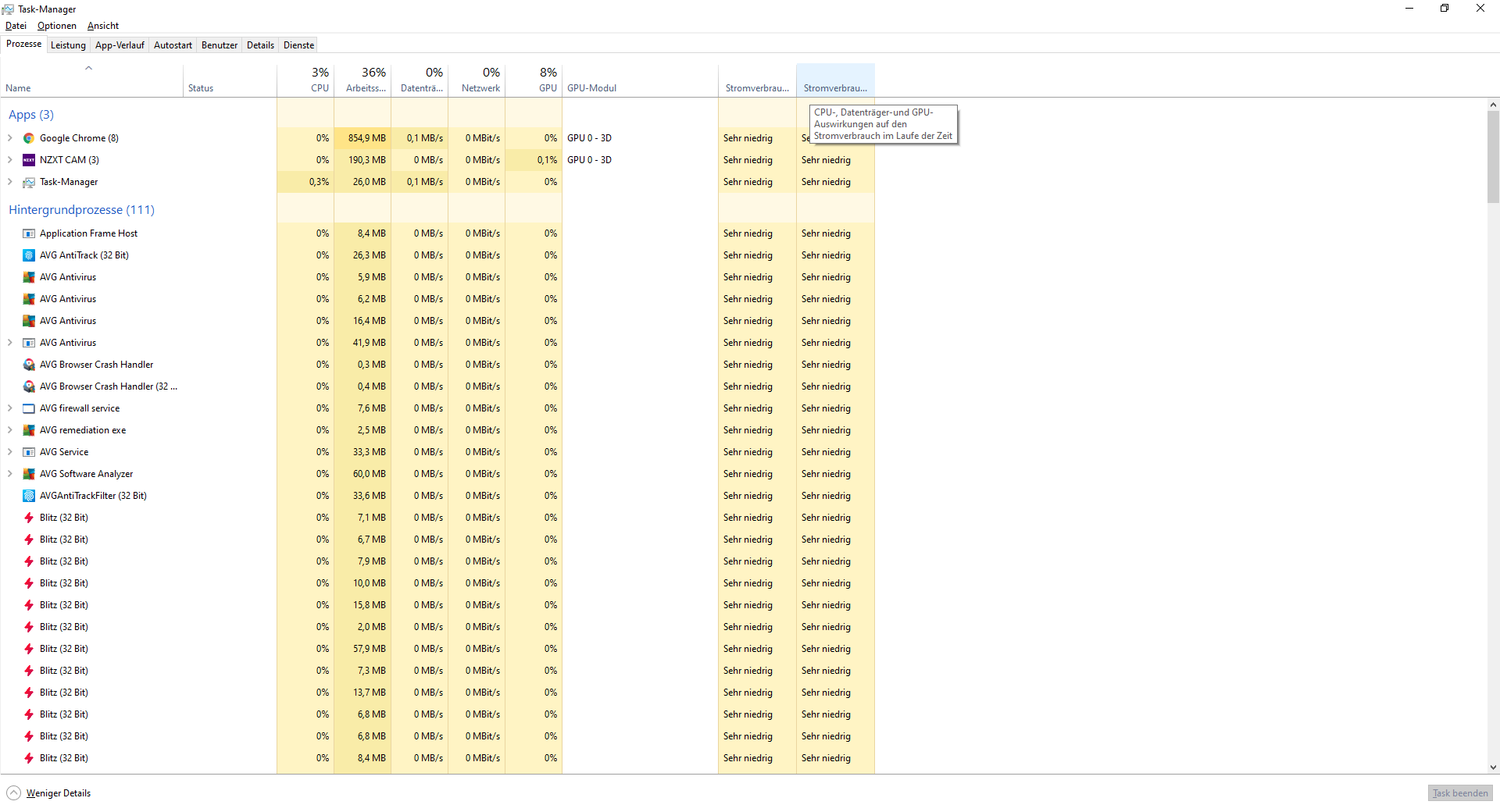Expand the NZXT CAM (3) process group

pos(9,160)
